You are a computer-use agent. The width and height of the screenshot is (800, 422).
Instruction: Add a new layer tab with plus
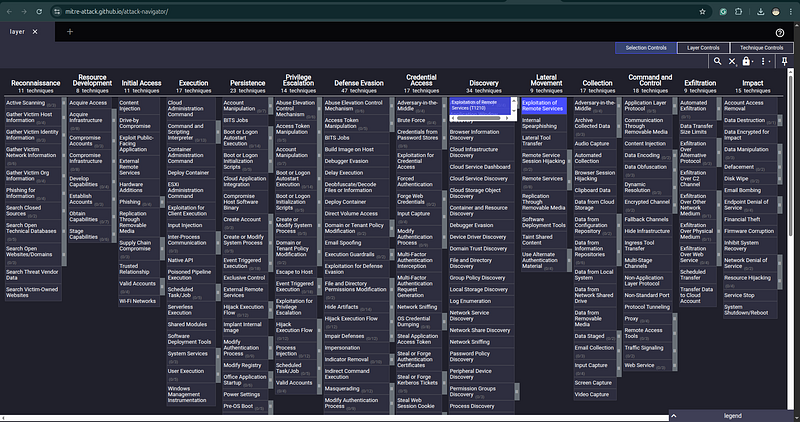pyautogui.click(x=70, y=32)
